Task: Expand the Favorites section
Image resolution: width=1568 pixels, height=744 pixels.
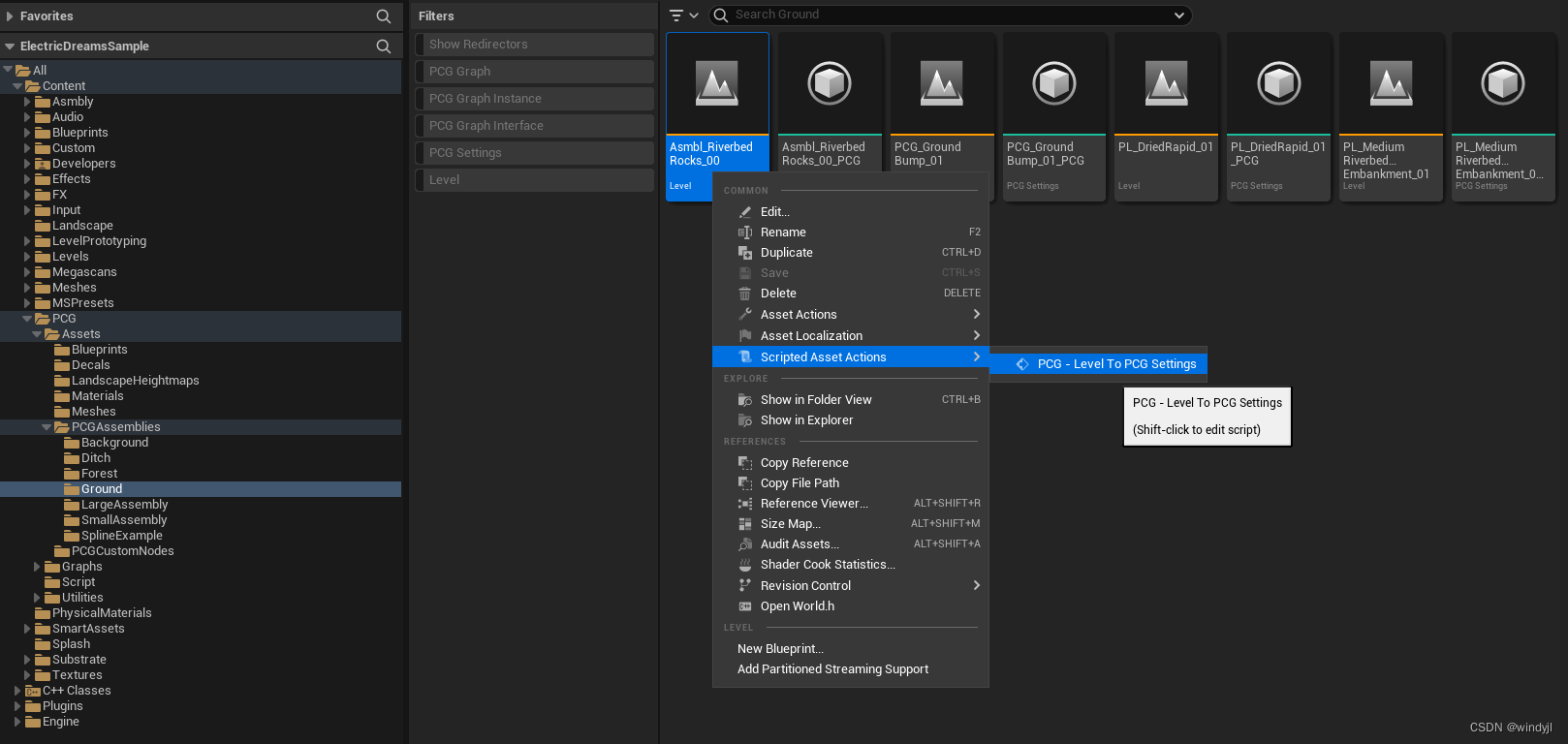Action: pos(10,16)
